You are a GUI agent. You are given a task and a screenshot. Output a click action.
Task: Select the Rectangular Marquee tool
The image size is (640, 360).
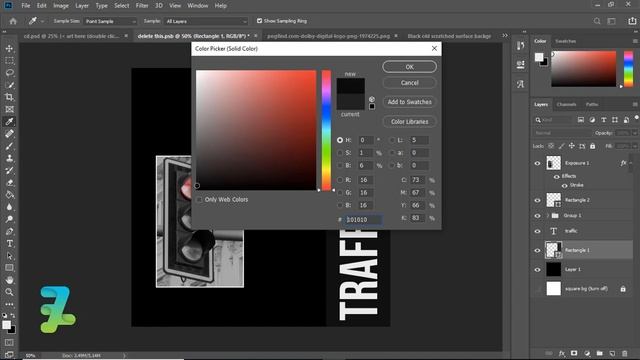9,60
